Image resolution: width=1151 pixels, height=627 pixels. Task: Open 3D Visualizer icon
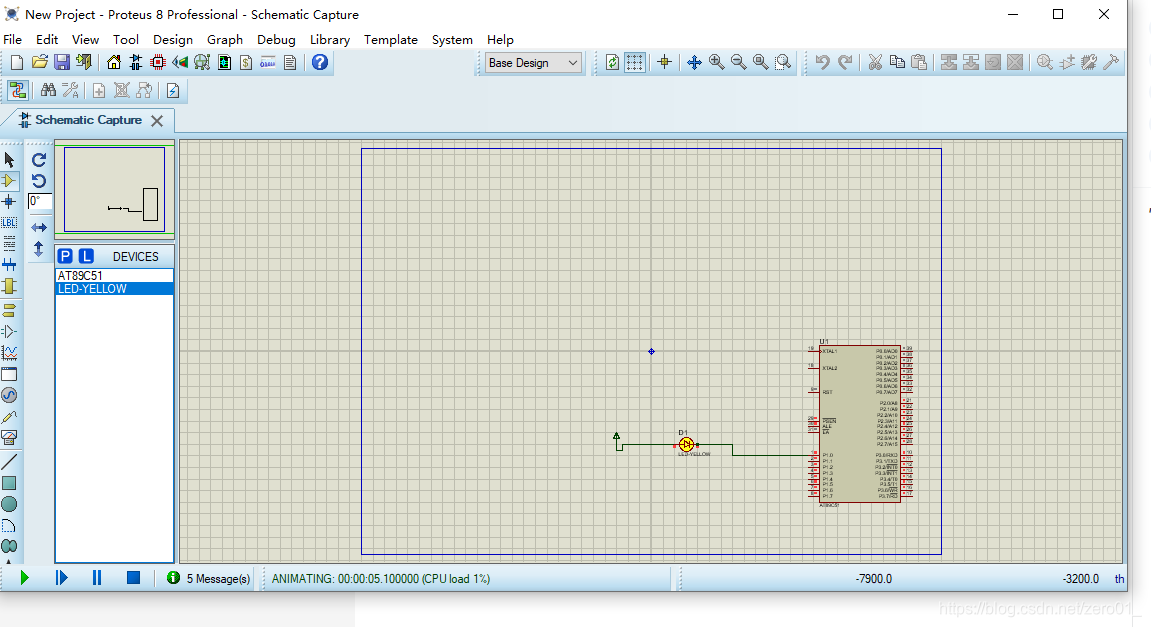tap(180, 62)
